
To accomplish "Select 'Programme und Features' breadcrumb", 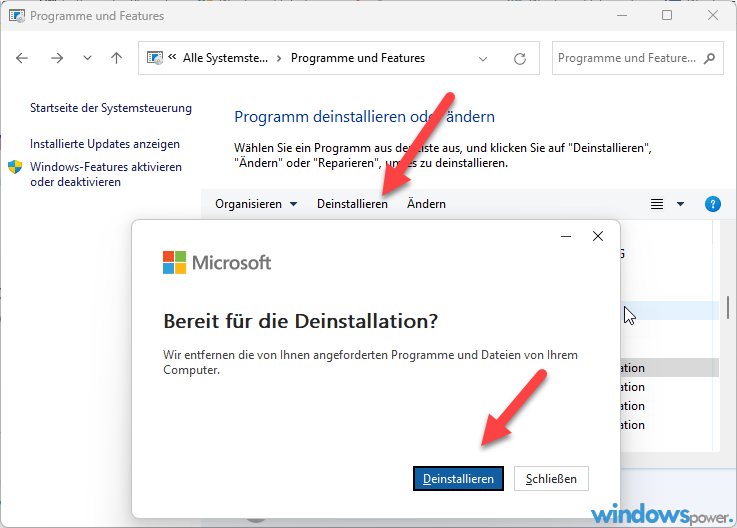I will [358, 58].
